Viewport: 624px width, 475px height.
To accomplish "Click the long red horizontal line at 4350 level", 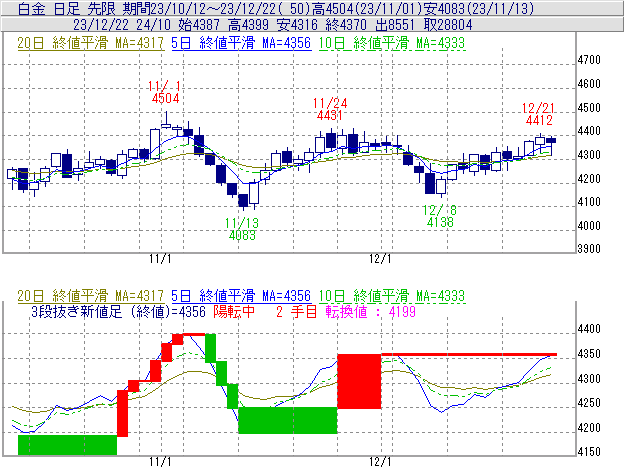I will tap(469, 354).
